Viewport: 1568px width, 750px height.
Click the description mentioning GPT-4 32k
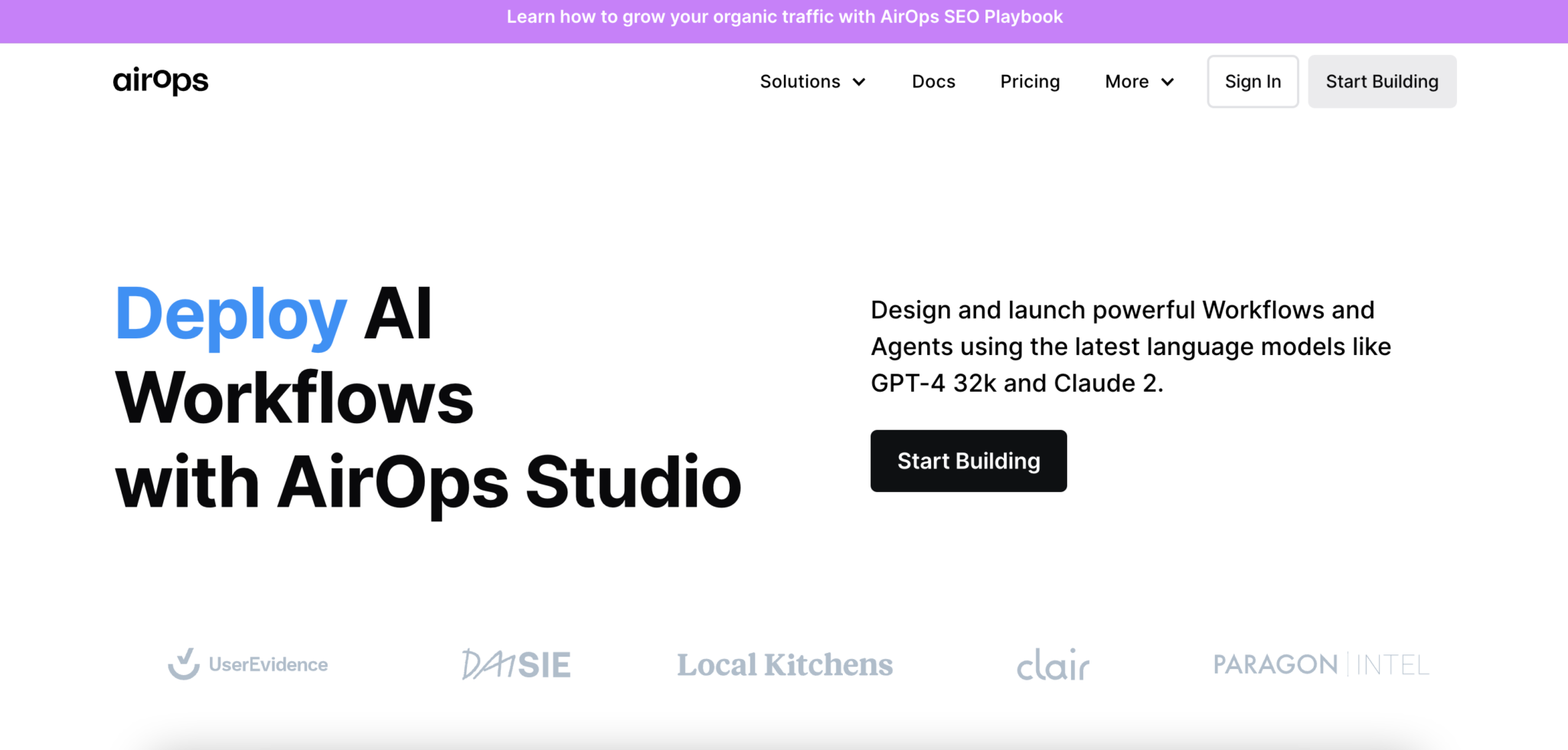click(x=1130, y=347)
